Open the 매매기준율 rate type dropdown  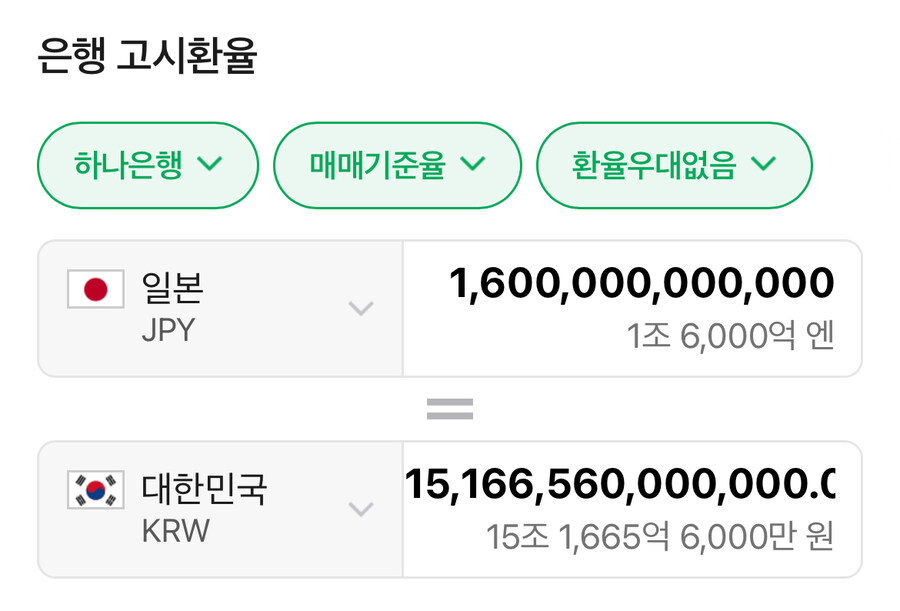pyautogui.click(x=397, y=165)
